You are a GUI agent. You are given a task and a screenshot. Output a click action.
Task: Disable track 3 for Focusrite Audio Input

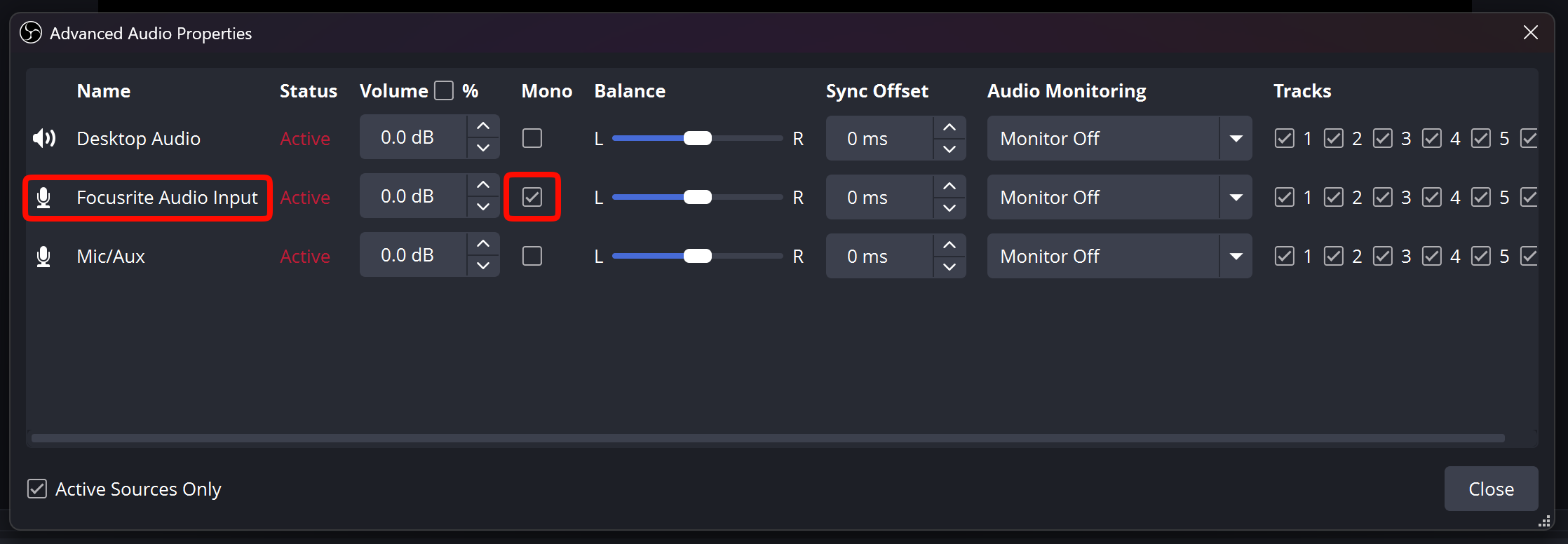click(x=1383, y=197)
